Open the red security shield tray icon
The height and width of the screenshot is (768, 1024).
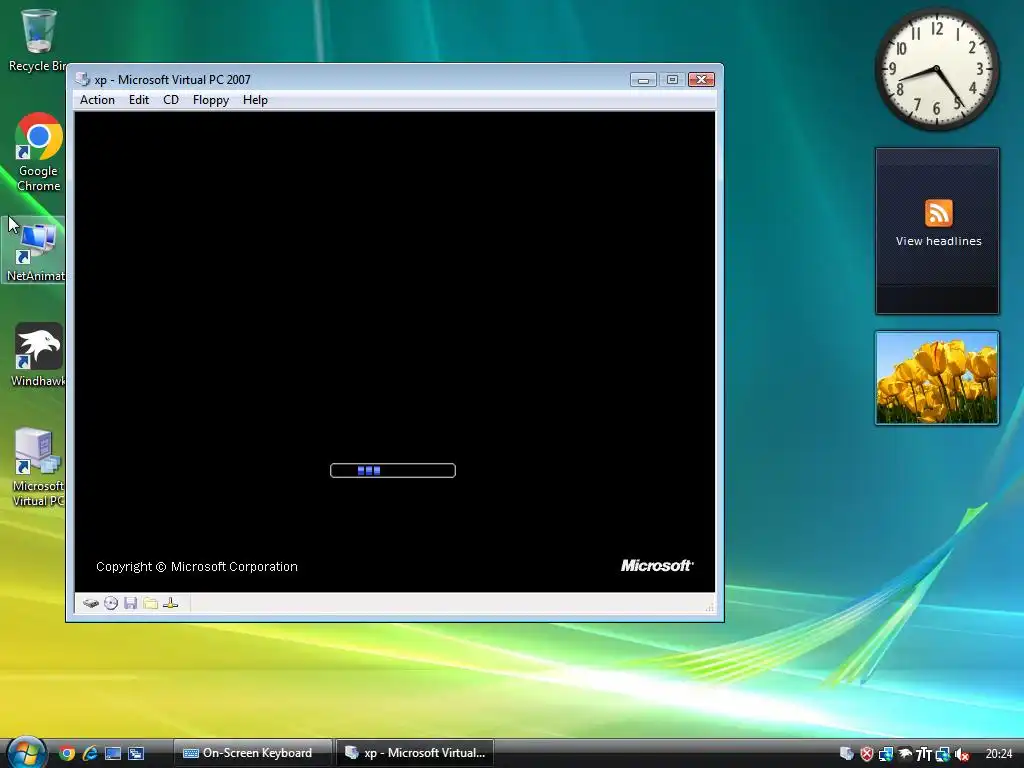coord(867,754)
